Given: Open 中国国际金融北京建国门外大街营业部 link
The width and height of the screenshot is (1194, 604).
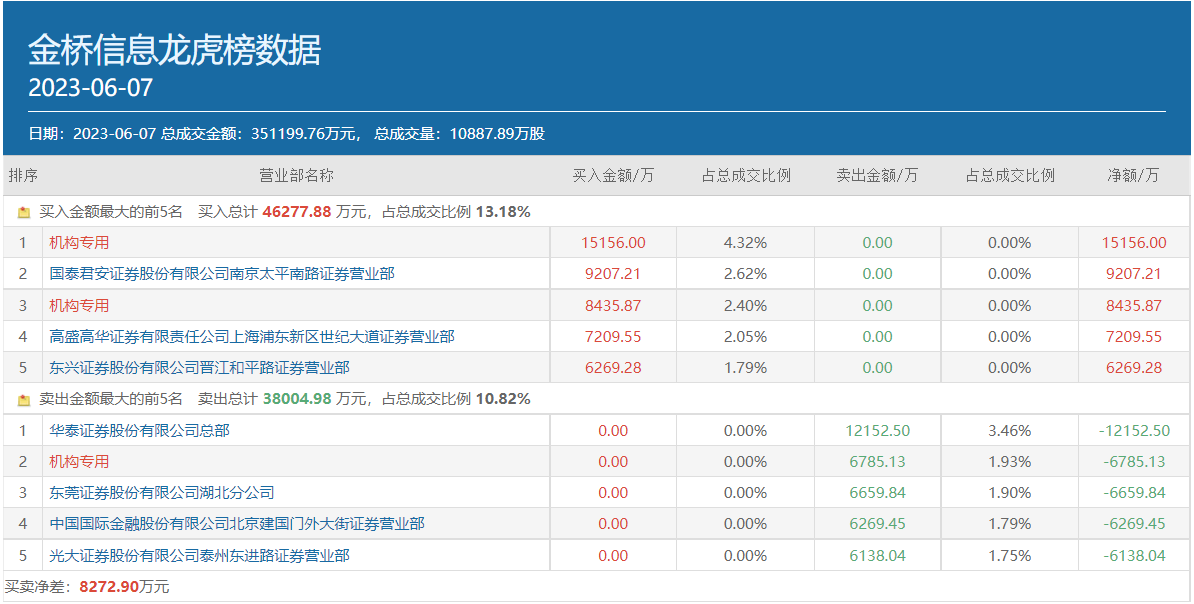Looking at the screenshot, I should (x=237, y=524).
